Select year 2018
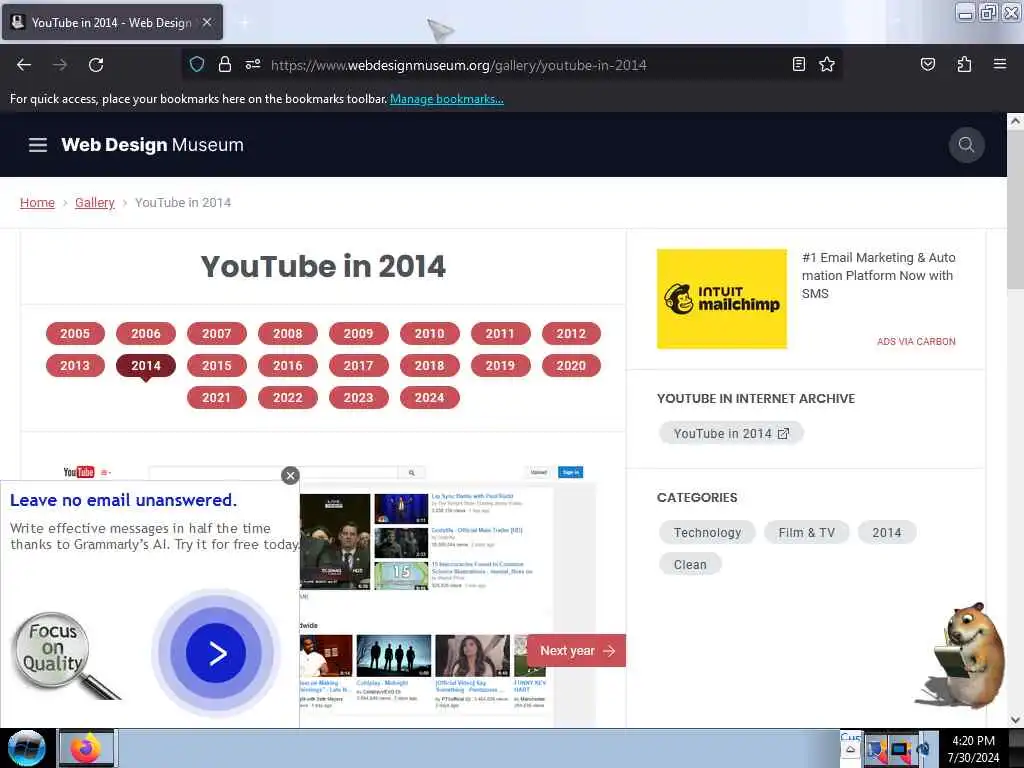The height and width of the screenshot is (768, 1024). pyautogui.click(x=430, y=366)
